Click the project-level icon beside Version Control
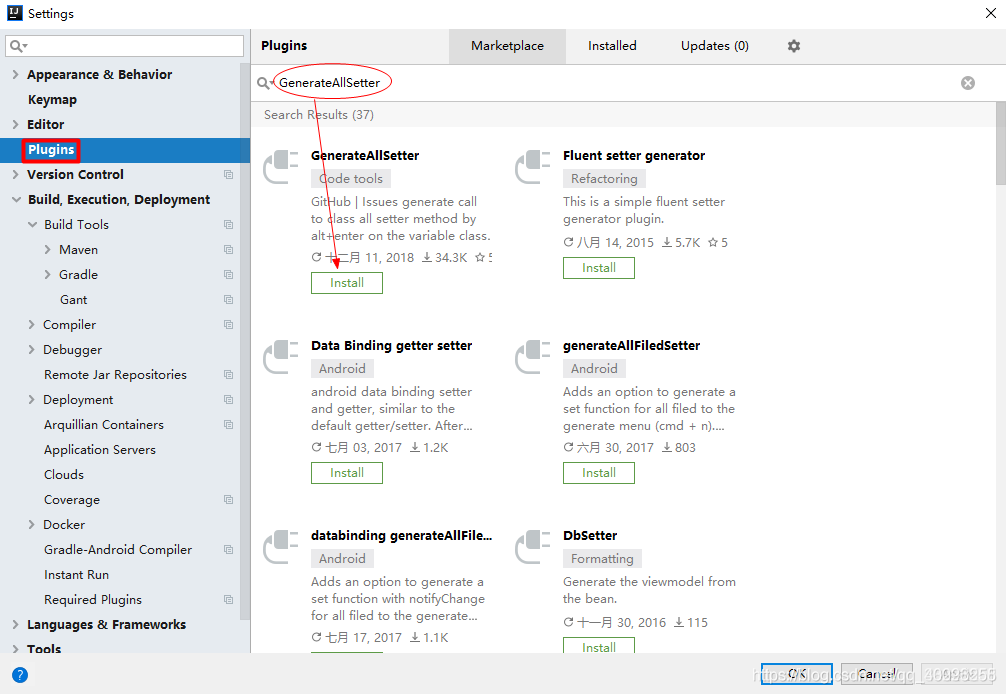1006x694 pixels. [x=228, y=174]
